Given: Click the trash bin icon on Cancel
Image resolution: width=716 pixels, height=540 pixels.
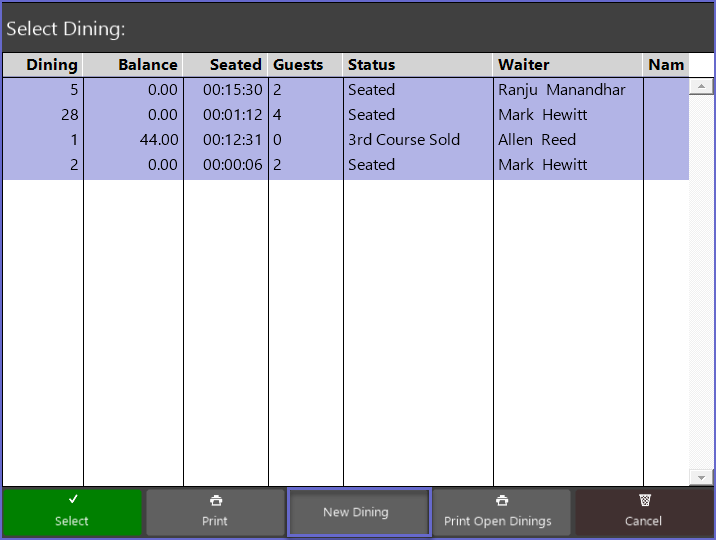Looking at the screenshot, I should pos(644,499).
